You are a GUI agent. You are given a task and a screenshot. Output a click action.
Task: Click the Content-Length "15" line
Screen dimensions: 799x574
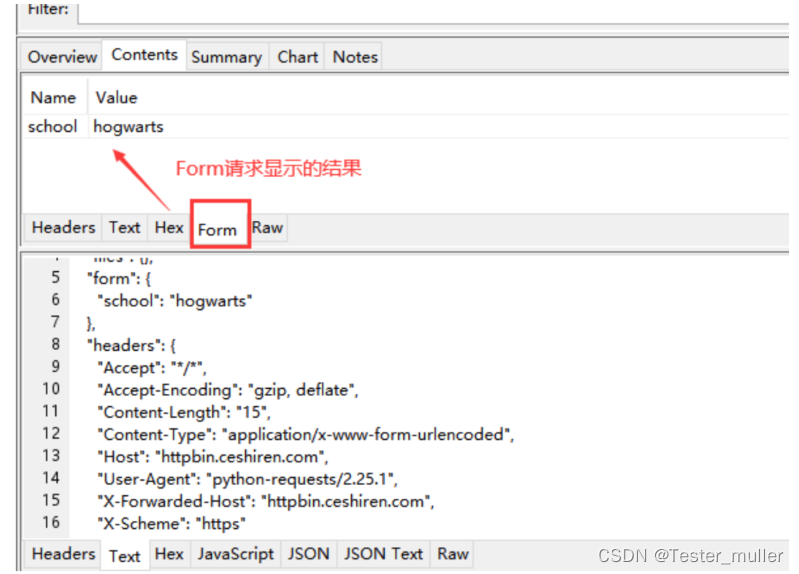[x=183, y=412]
